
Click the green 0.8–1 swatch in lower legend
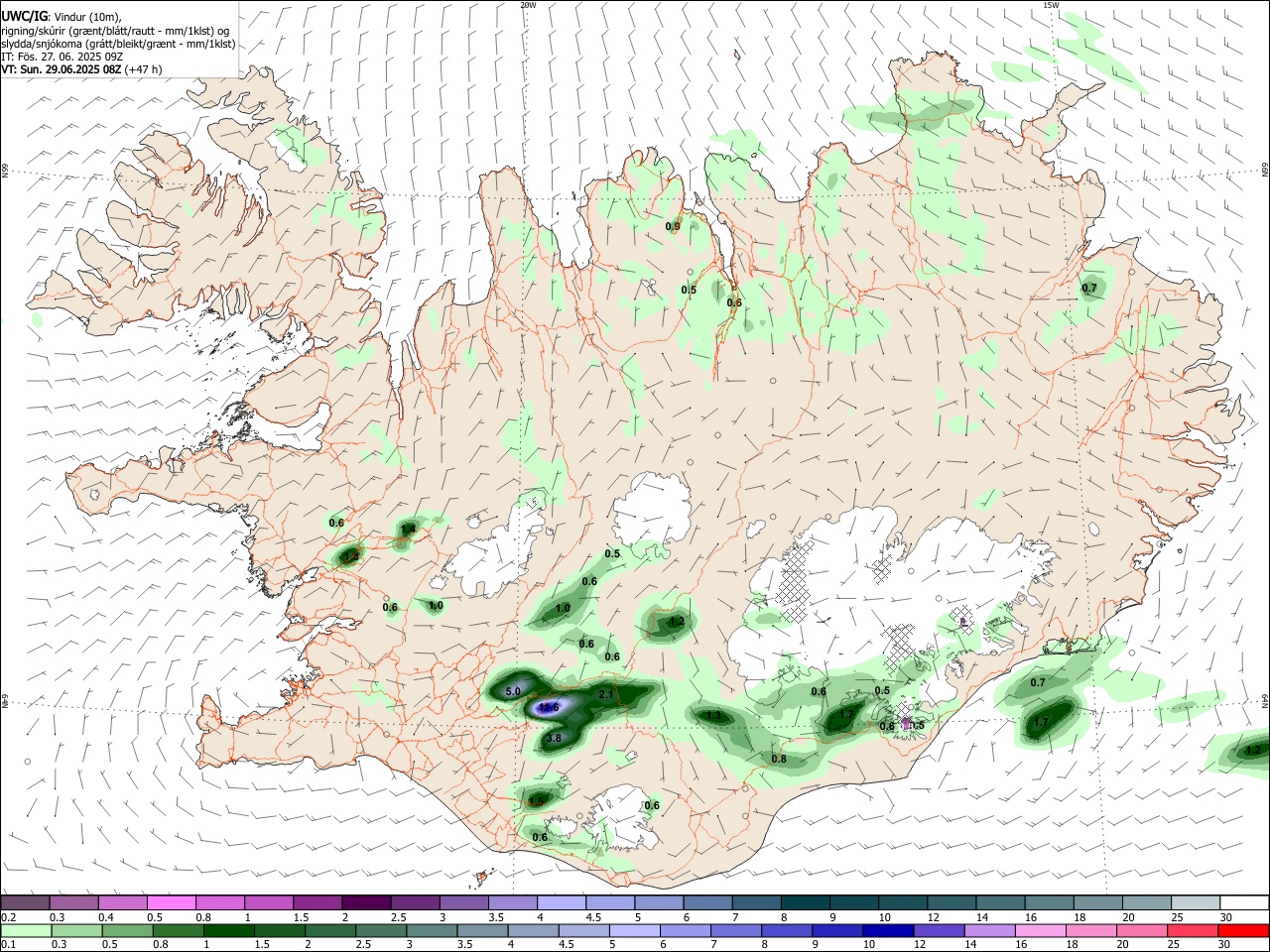coord(178,930)
